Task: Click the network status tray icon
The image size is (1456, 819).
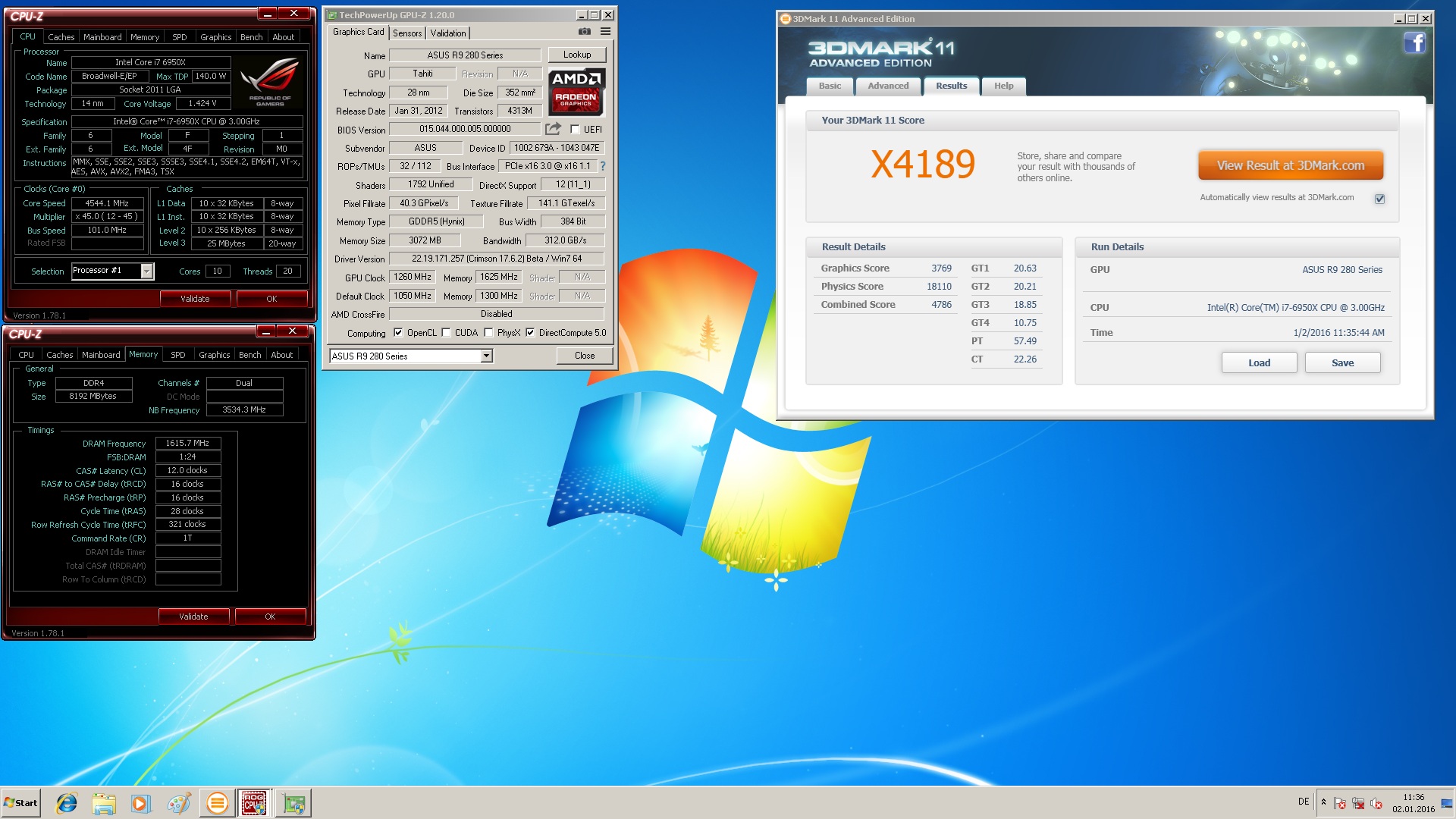Action: 1358,803
